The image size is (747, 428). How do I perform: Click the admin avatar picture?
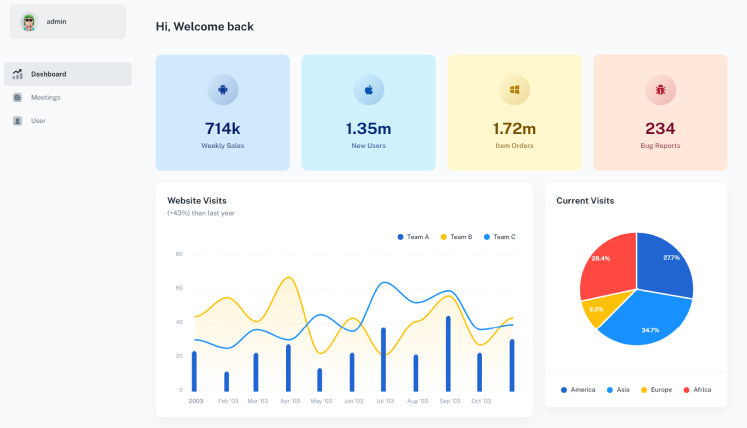[29, 22]
